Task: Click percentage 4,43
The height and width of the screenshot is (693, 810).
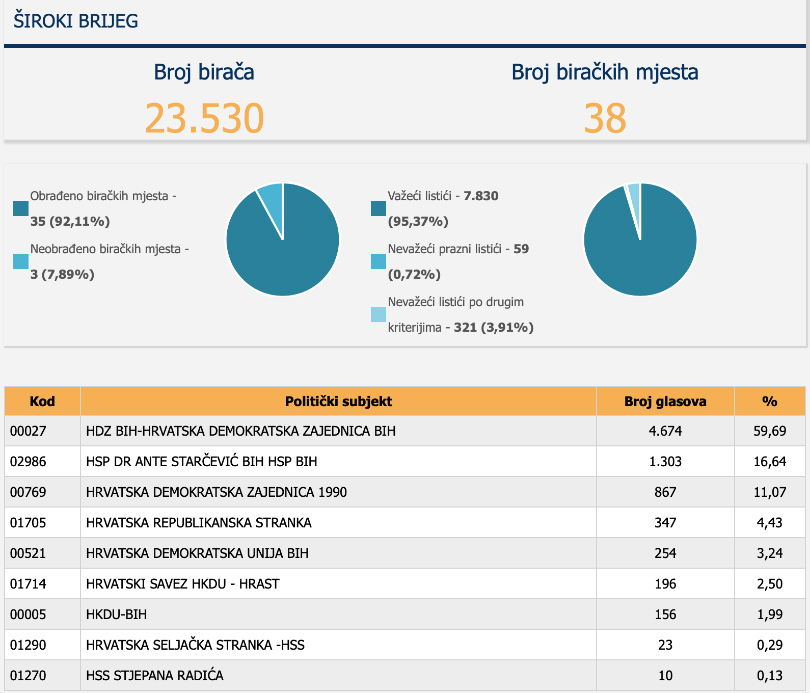Action: 770,523
